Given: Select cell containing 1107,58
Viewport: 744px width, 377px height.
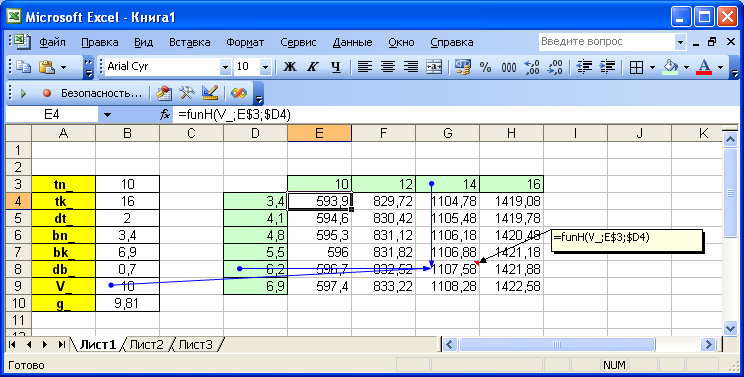Looking at the screenshot, I should (x=447, y=269).
